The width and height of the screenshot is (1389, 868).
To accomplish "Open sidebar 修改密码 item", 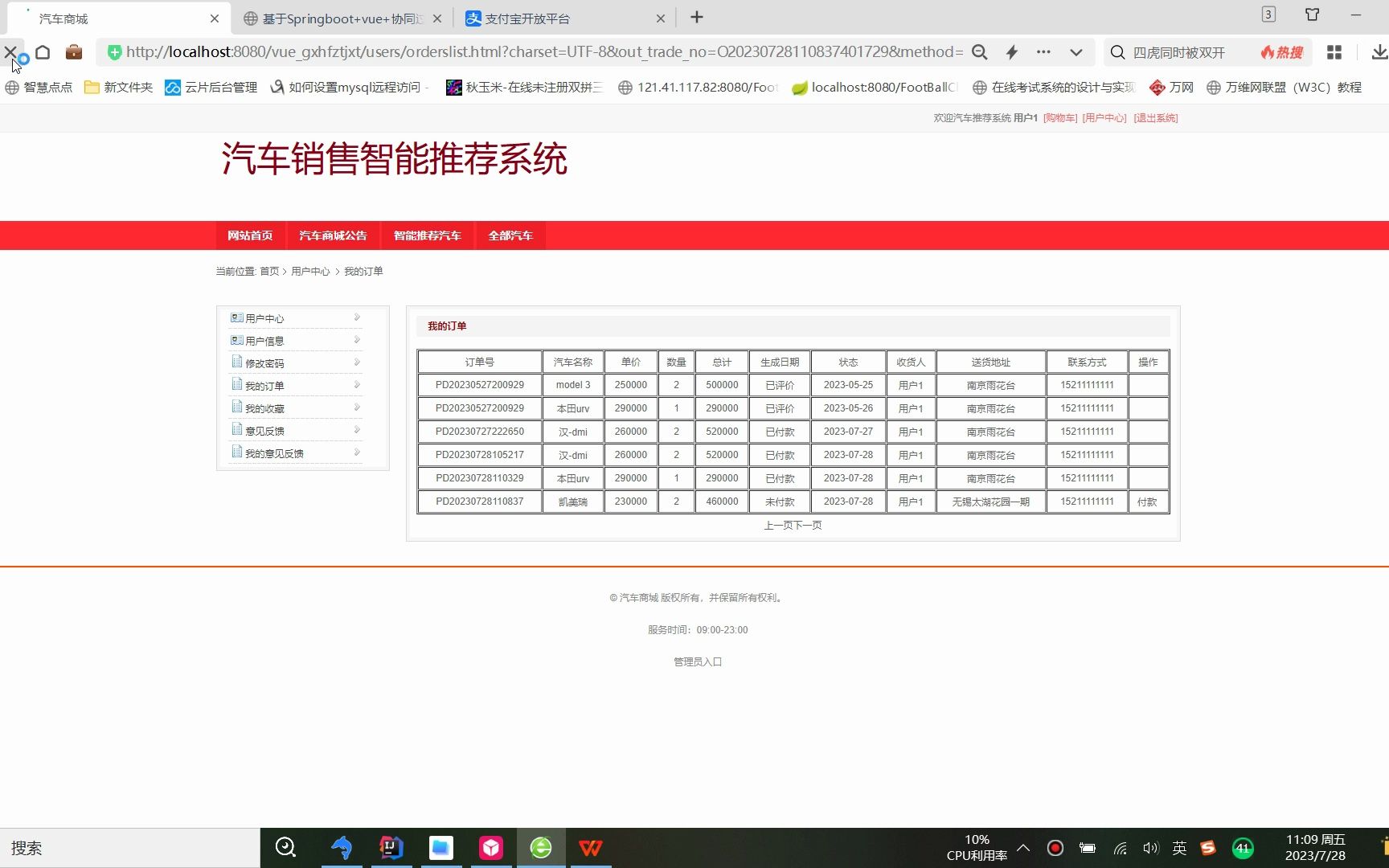I will 264,363.
